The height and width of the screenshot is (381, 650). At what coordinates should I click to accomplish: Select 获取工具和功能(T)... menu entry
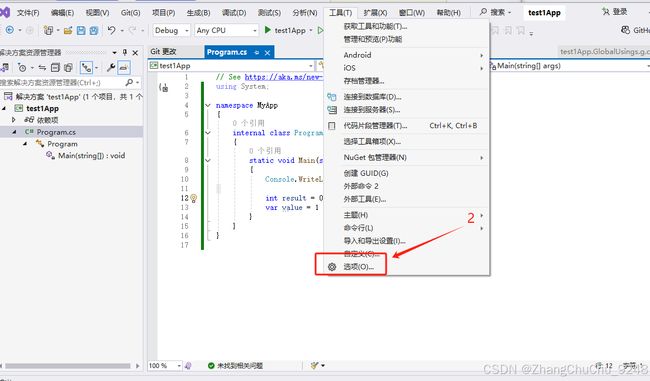[375, 26]
